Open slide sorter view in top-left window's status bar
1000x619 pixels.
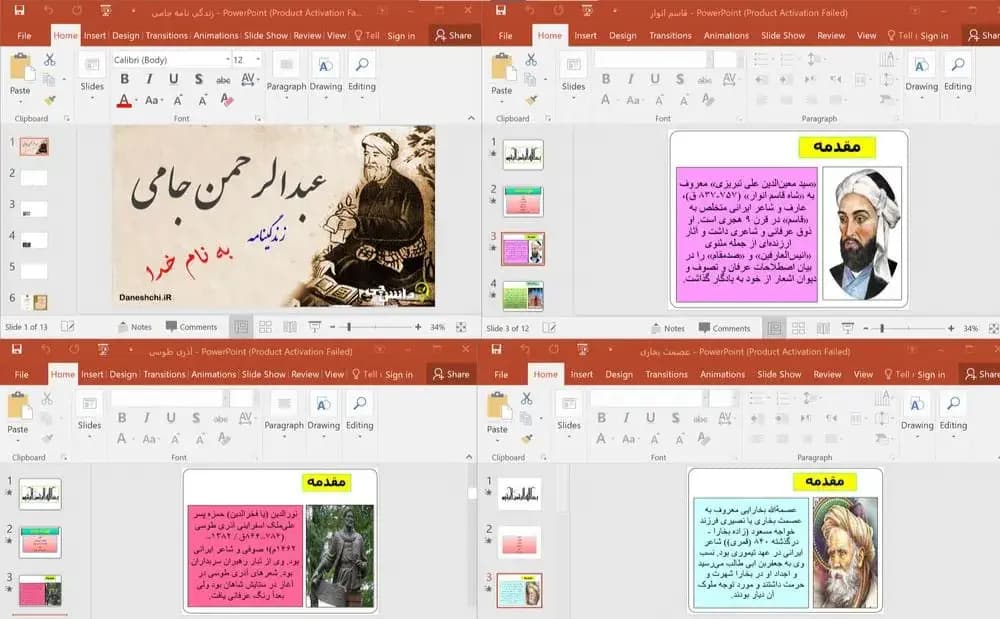265,327
